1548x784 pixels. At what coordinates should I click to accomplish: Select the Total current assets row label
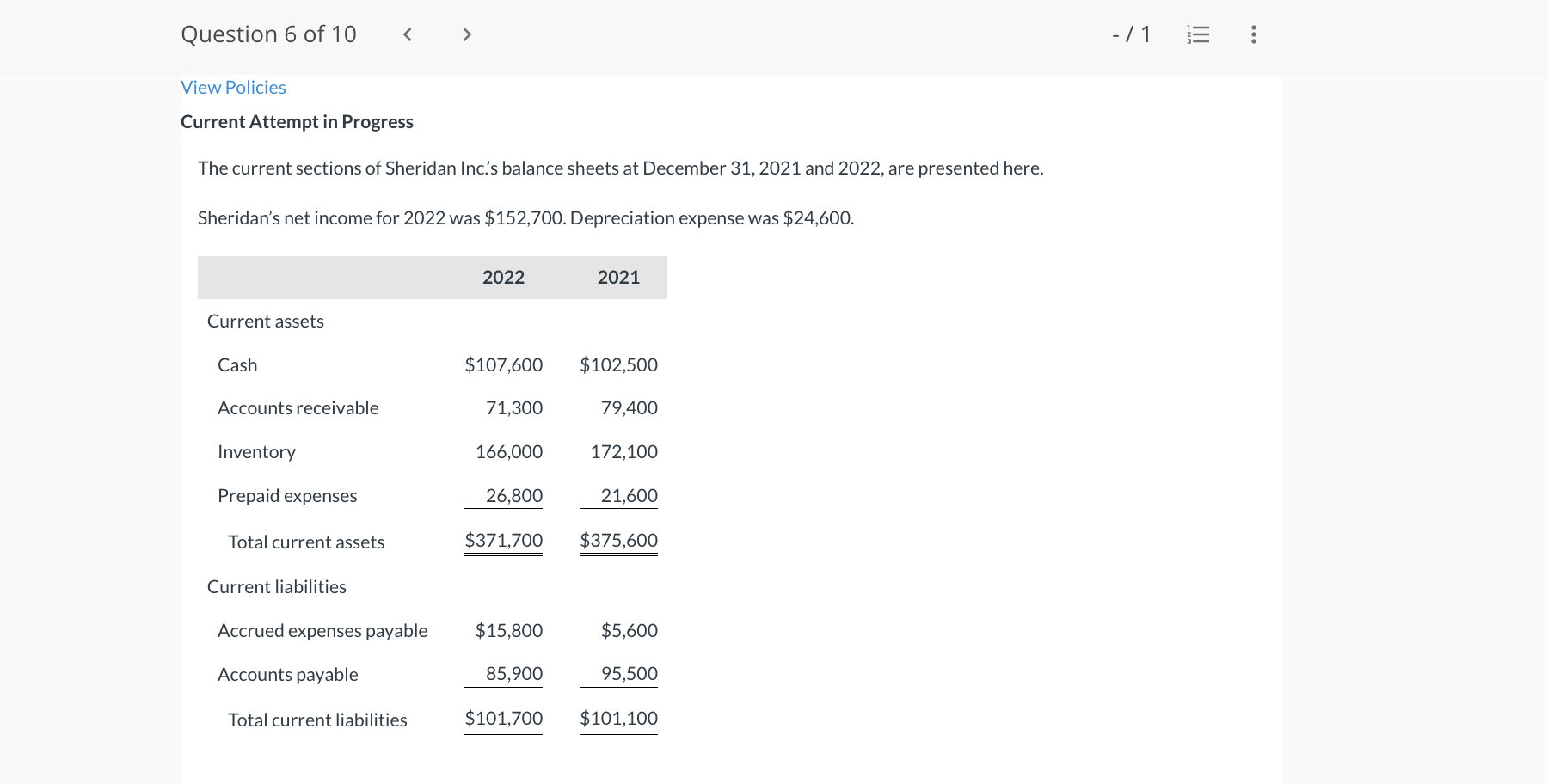[x=305, y=542]
